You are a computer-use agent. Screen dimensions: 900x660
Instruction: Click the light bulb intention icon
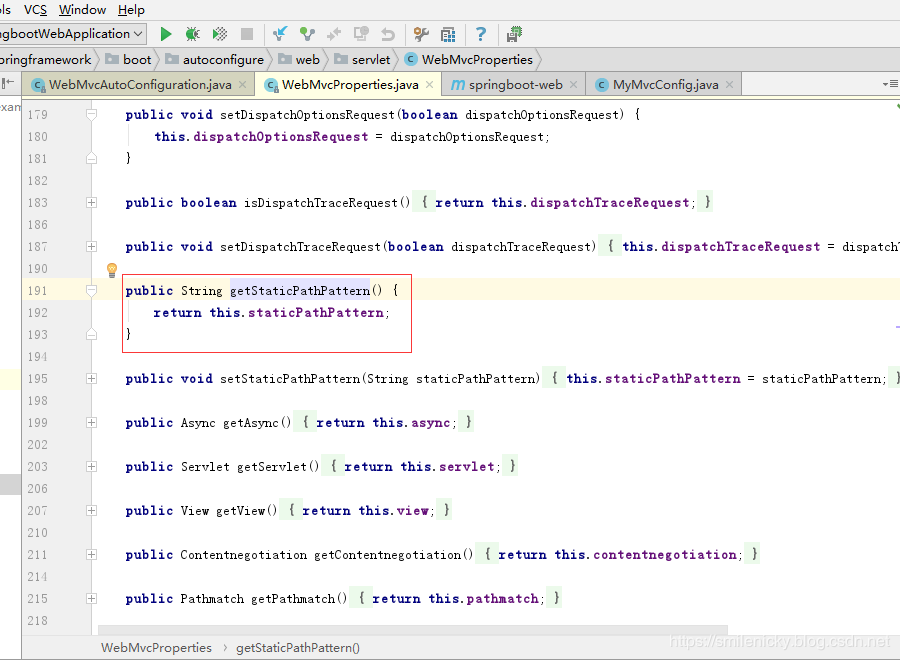click(112, 270)
